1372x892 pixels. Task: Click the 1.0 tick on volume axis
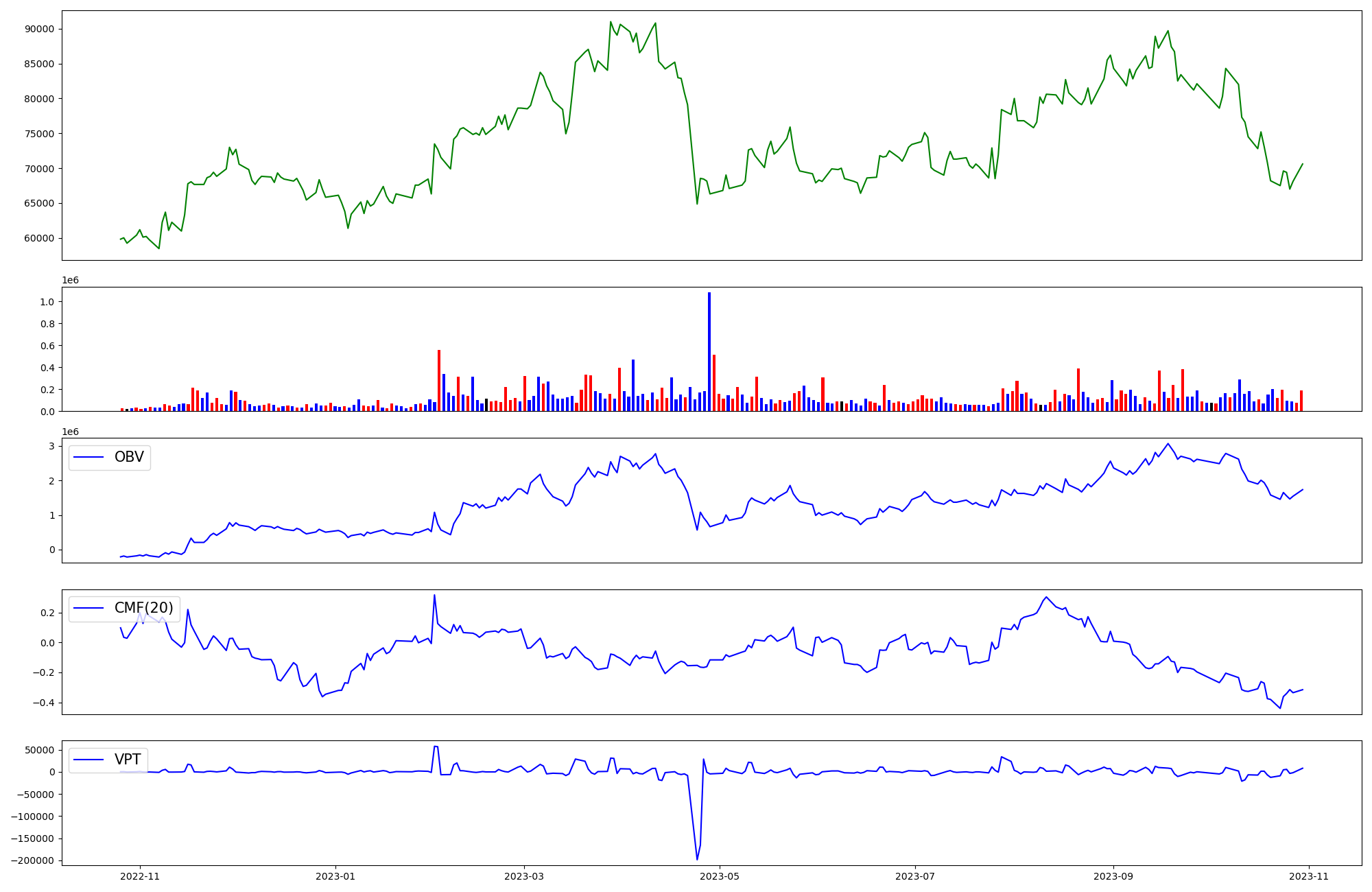tap(47, 302)
